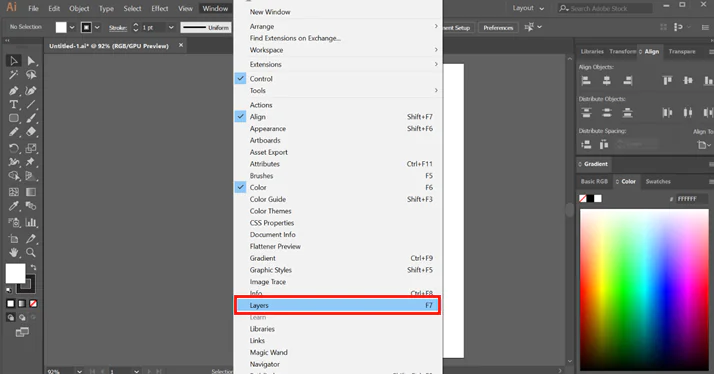Click Horizontal Align Left icon
Image resolution: width=714 pixels, height=374 pixels.
[586, 81]
